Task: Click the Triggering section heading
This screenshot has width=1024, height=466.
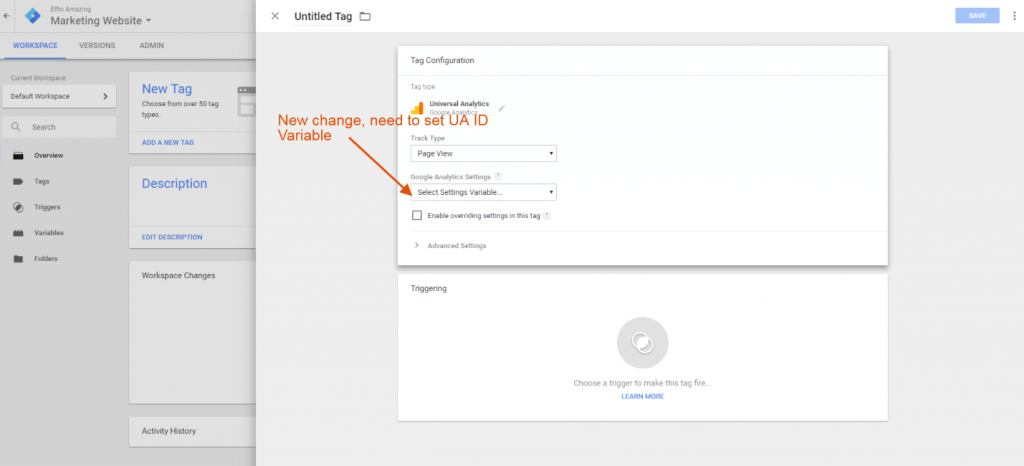Action: point(428,288)
